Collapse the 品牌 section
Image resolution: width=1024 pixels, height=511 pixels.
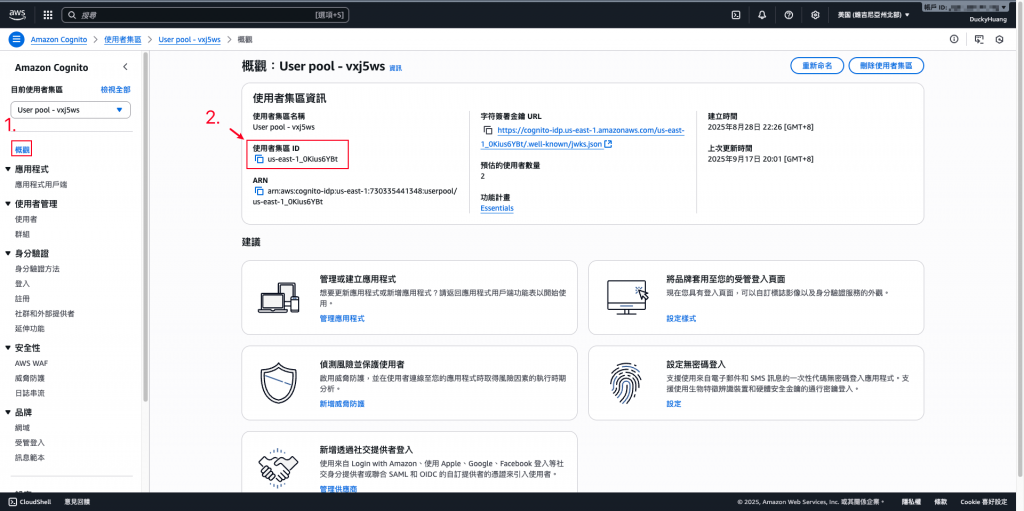tap(7, 413)
